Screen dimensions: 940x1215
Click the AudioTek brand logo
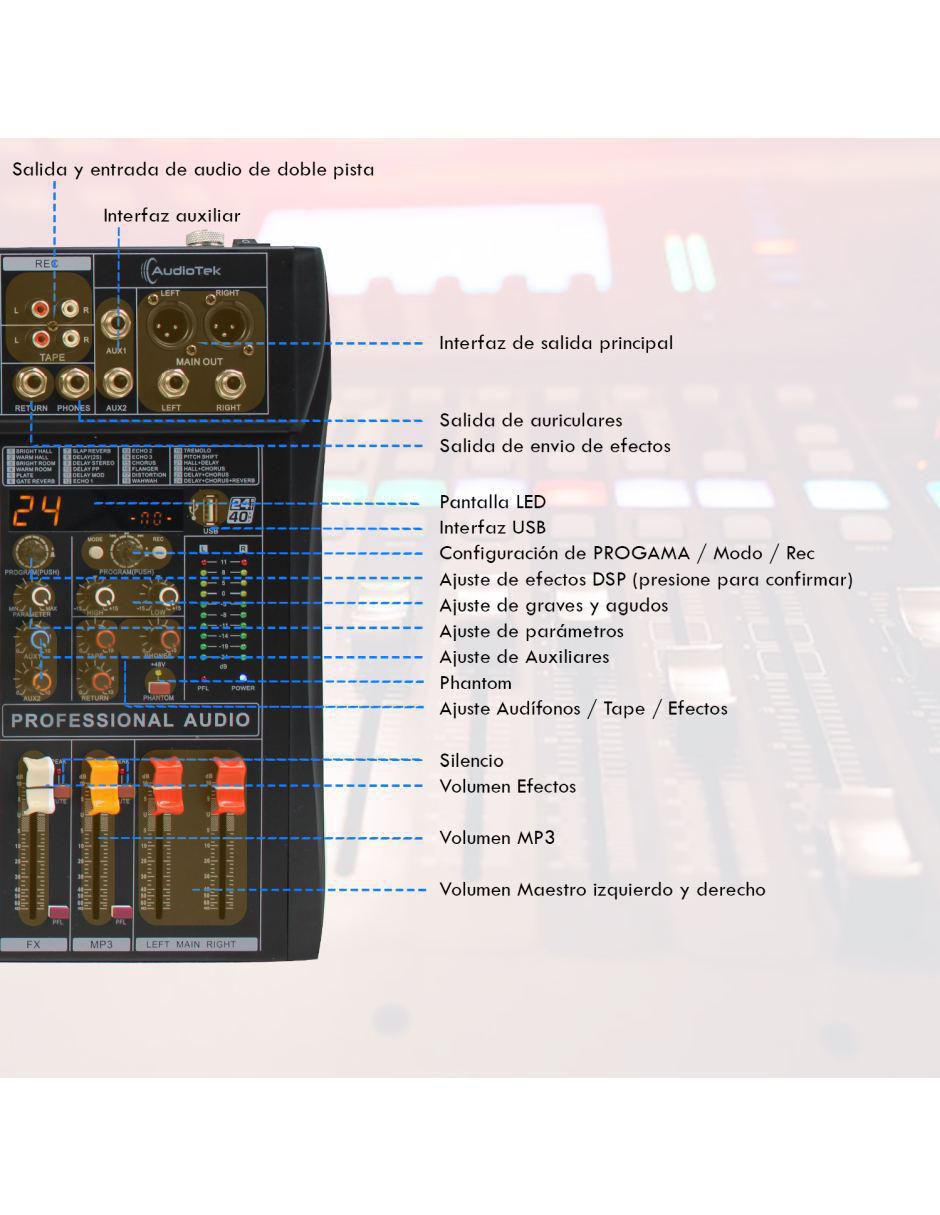pyautogui.click(x=181, y=270)
